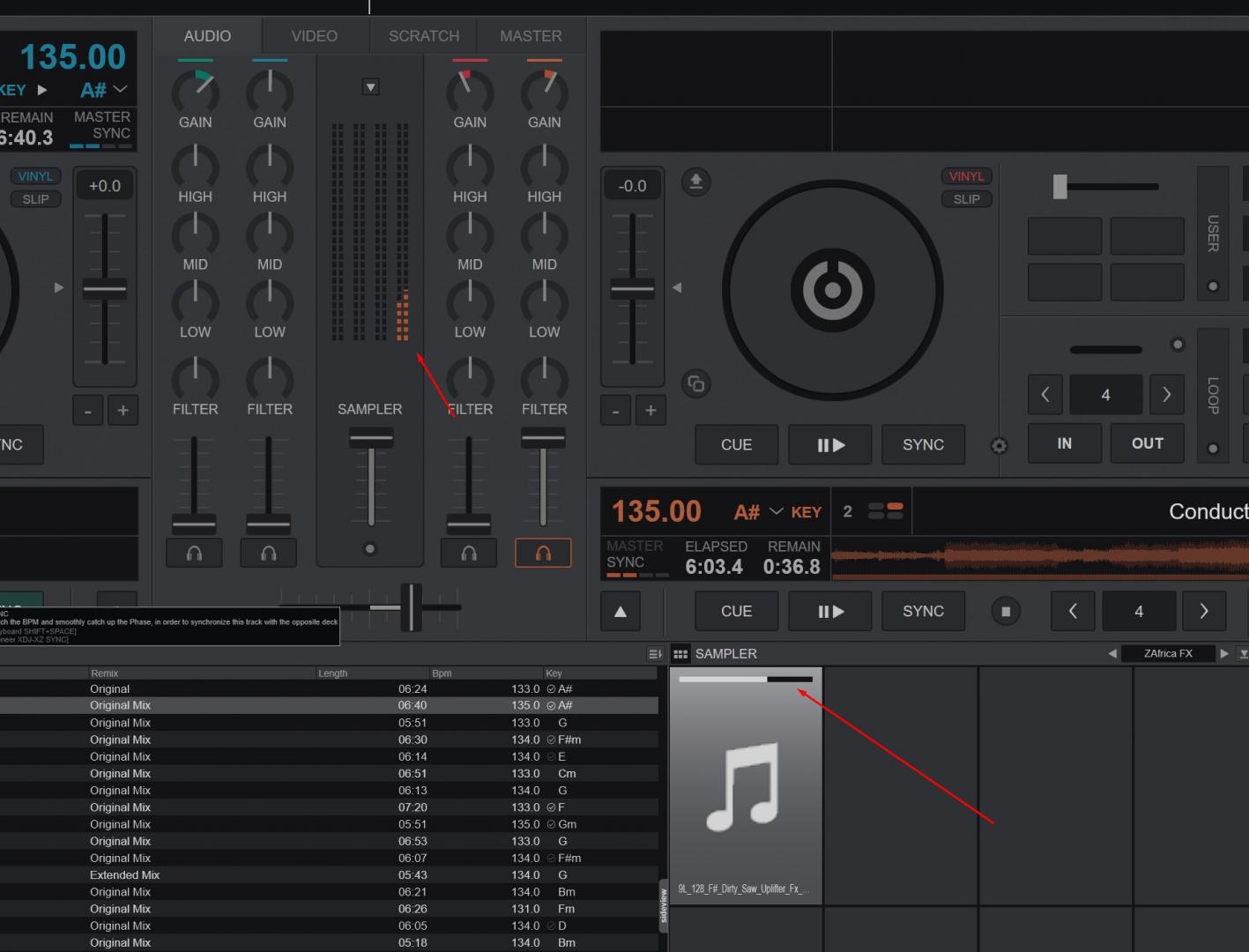Click the radio dot beneath the vertical LOOP label
This screenshot has width=1249, height=952.
tap(1213, 449)
